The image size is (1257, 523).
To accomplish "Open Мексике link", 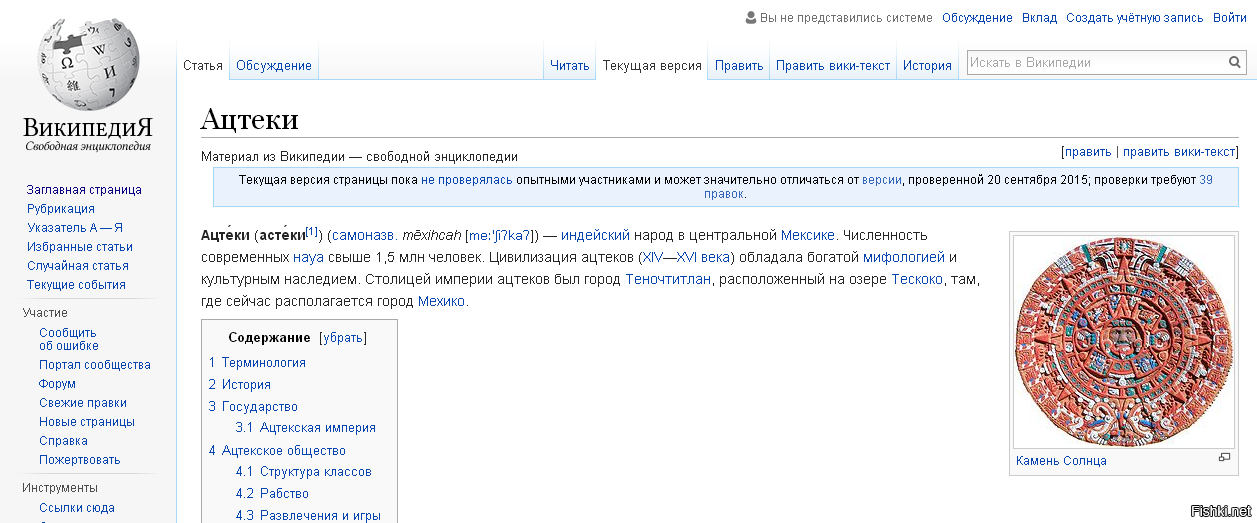I will tap(807, 236).
